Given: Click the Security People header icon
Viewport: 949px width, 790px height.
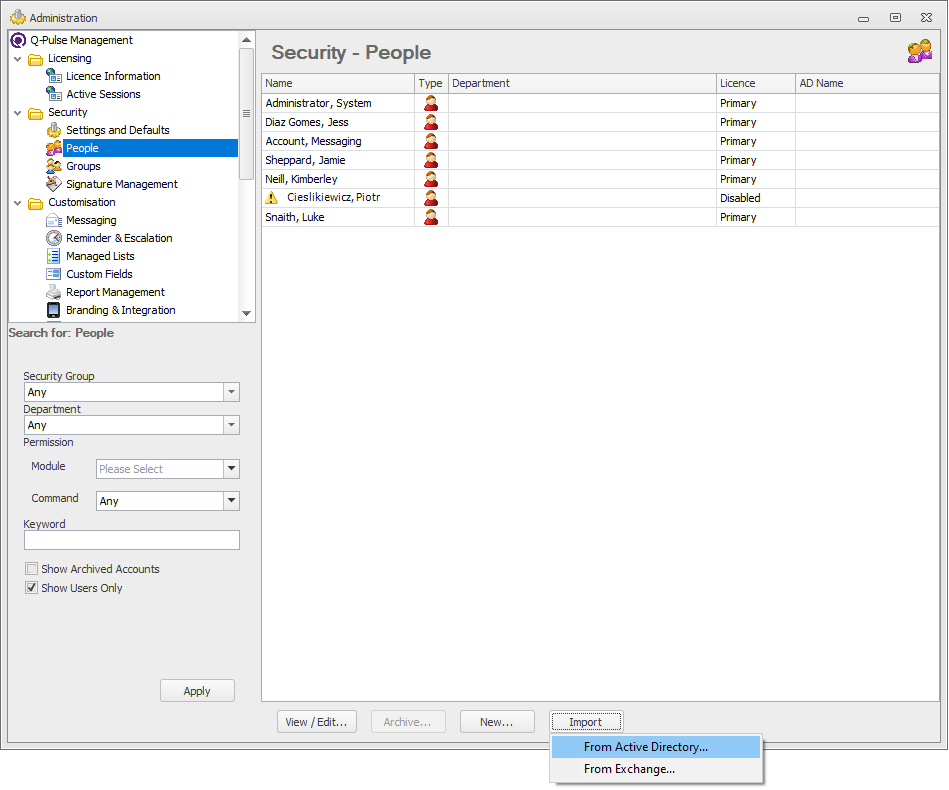Looking at the screenshot, I should click(919, 52).
